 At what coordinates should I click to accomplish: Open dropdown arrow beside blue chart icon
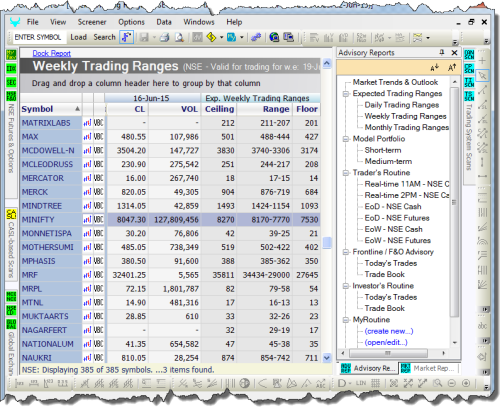click(x=242, y=37)
